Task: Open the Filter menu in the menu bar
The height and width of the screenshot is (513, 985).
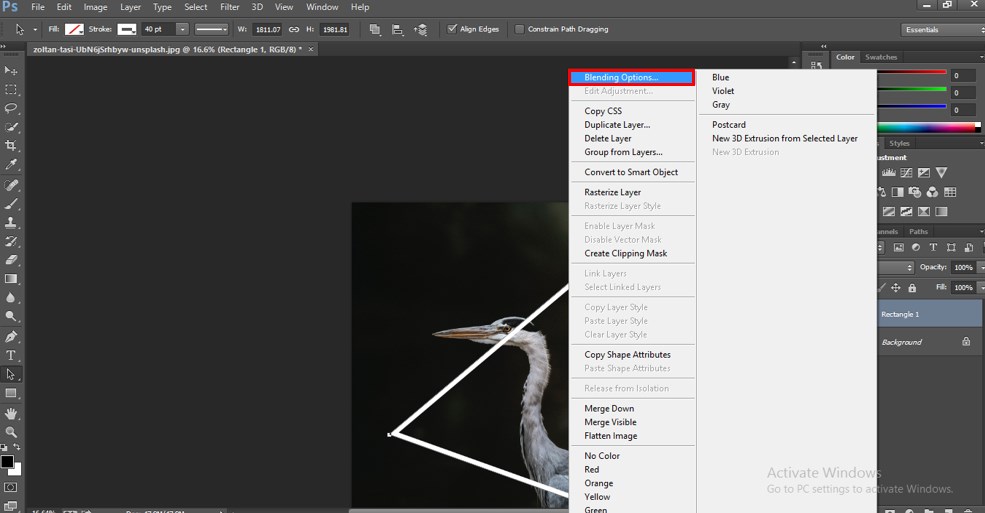Action: 229,7
